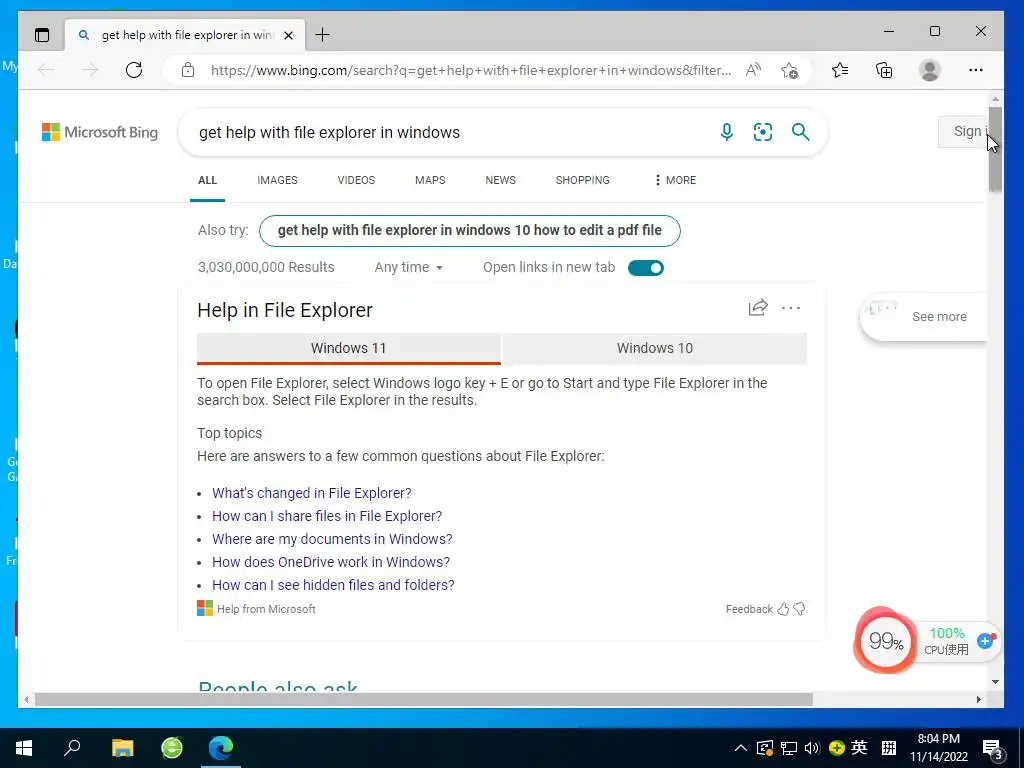
Task: Add this page to favorites
Action: [790, 70]
